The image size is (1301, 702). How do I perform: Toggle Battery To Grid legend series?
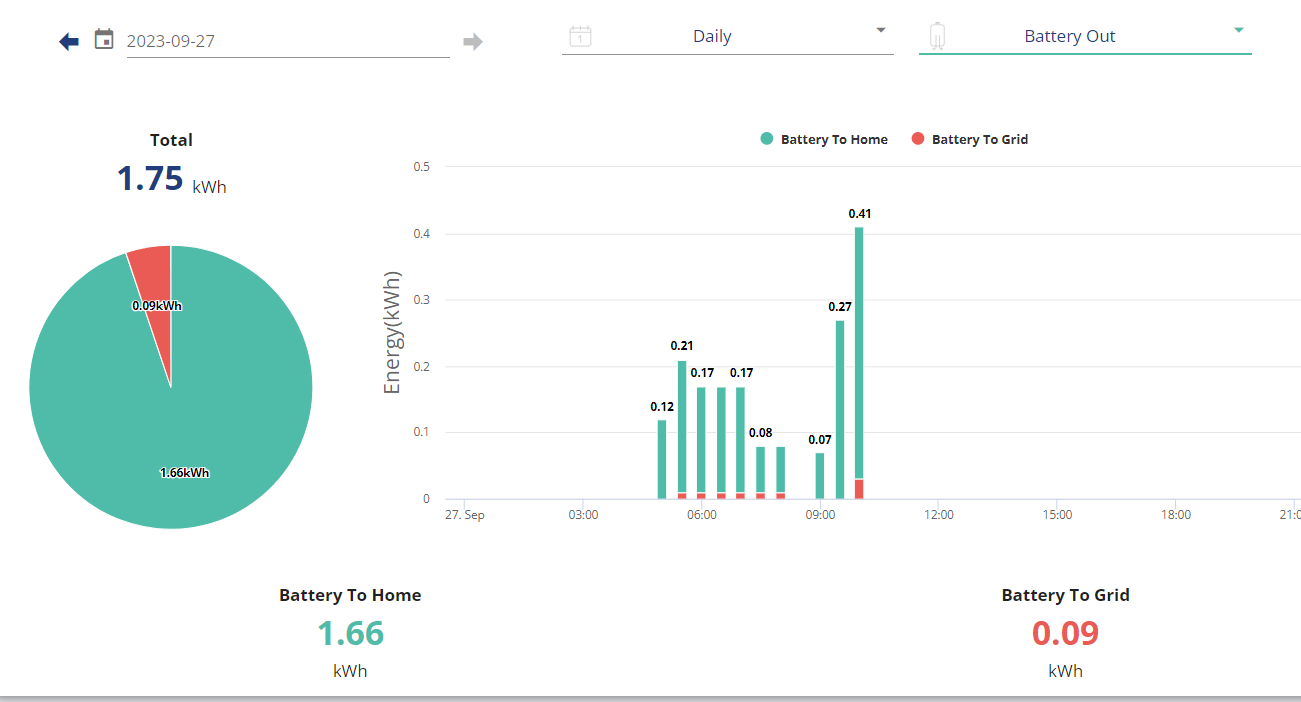click(x=970, y=139)
